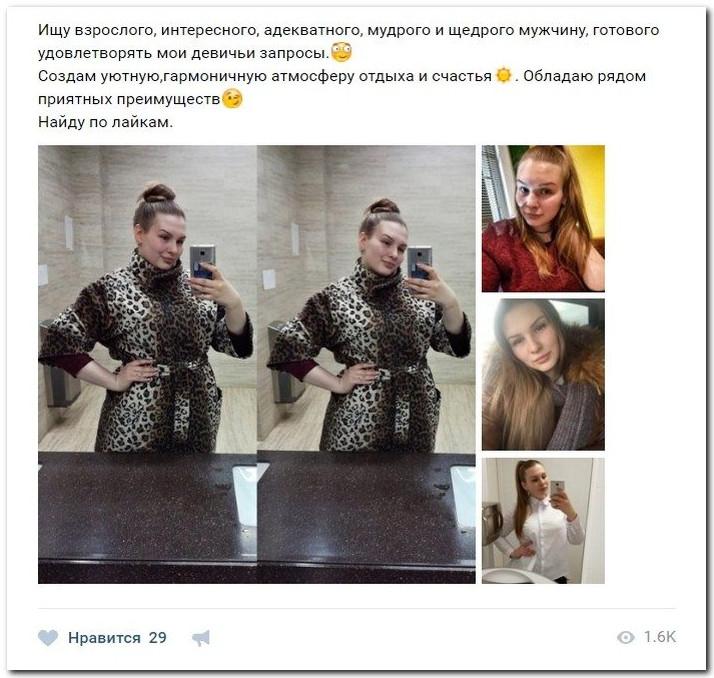Click the wide-eyed surprised emoji
The image size is (714, 678).
(342, 51)
